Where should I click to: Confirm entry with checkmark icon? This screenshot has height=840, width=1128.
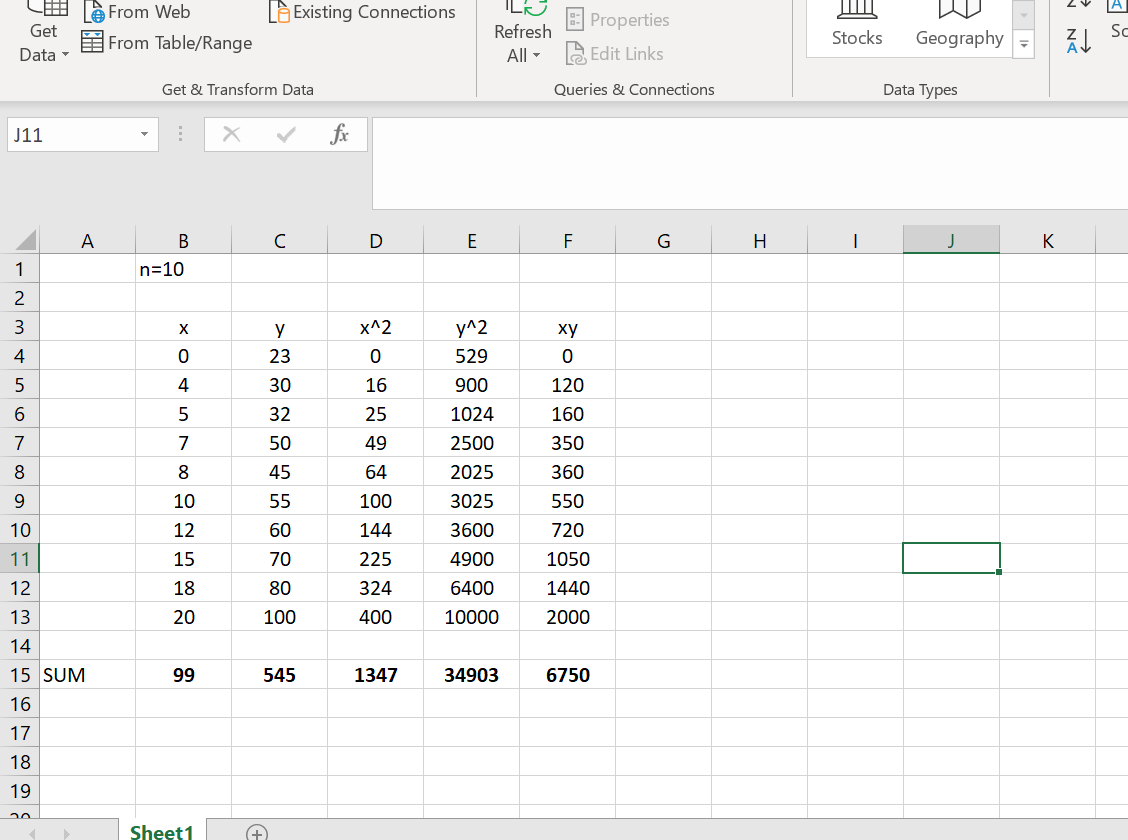coord(286,134)
